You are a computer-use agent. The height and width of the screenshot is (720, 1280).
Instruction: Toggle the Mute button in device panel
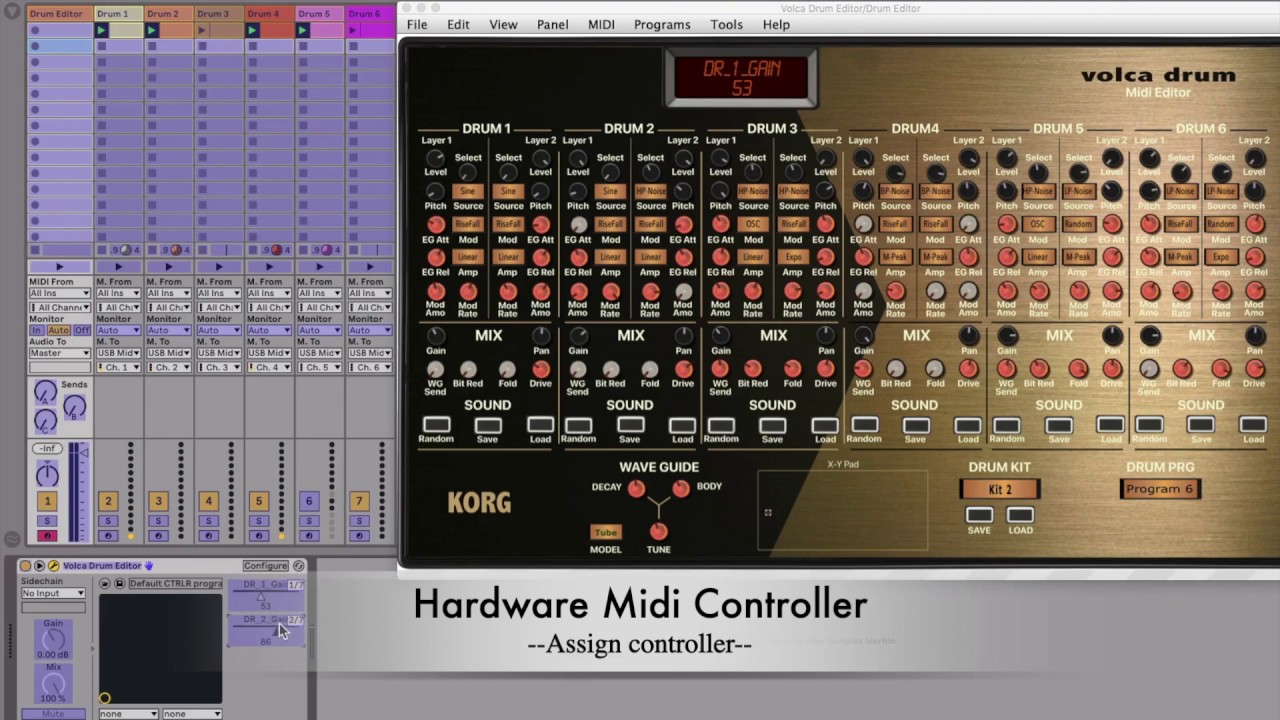coord(53,714)
